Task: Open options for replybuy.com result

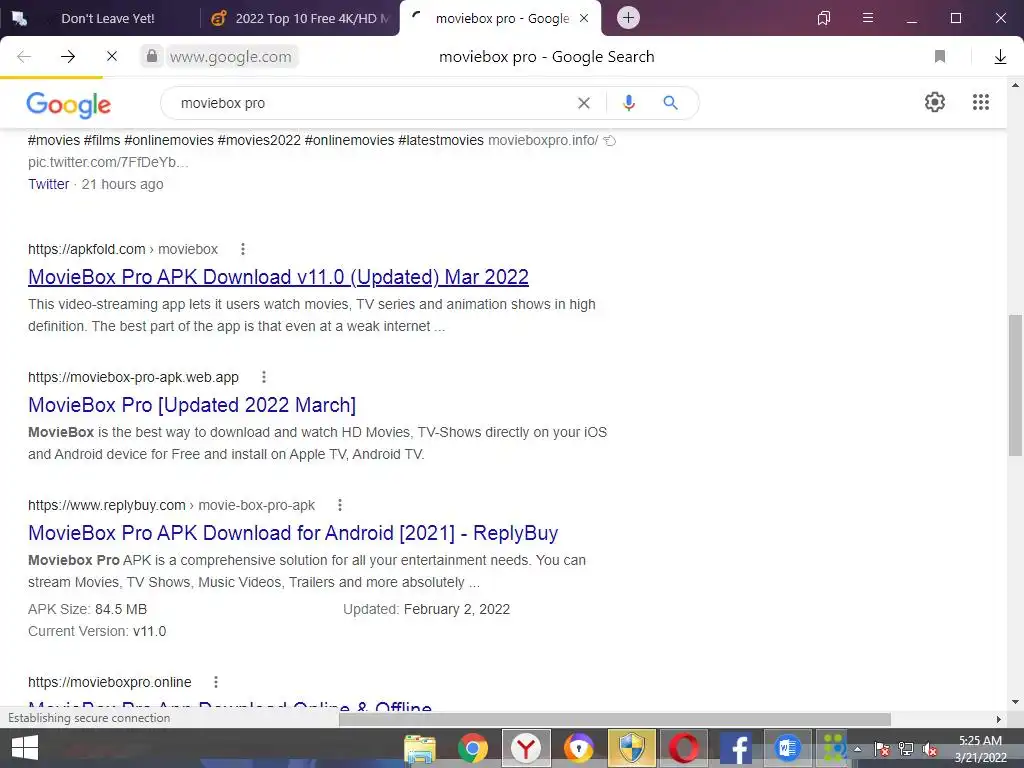Action: click(x=340, y=505)
